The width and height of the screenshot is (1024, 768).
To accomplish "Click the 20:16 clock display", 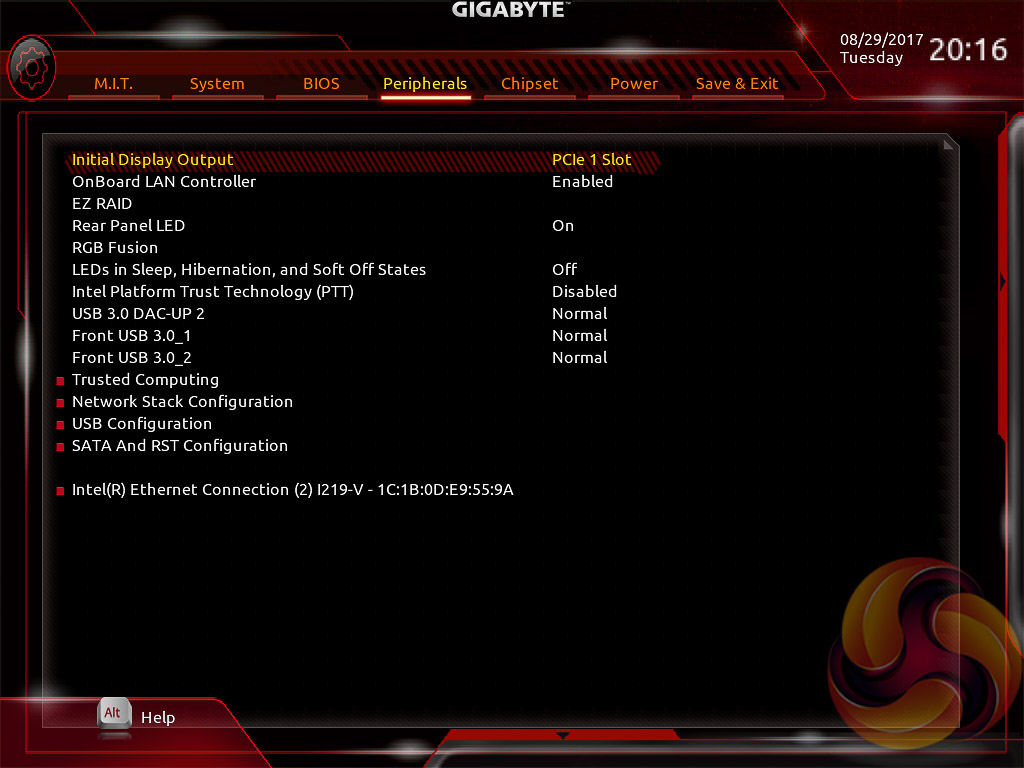I will tap(968, 50).
